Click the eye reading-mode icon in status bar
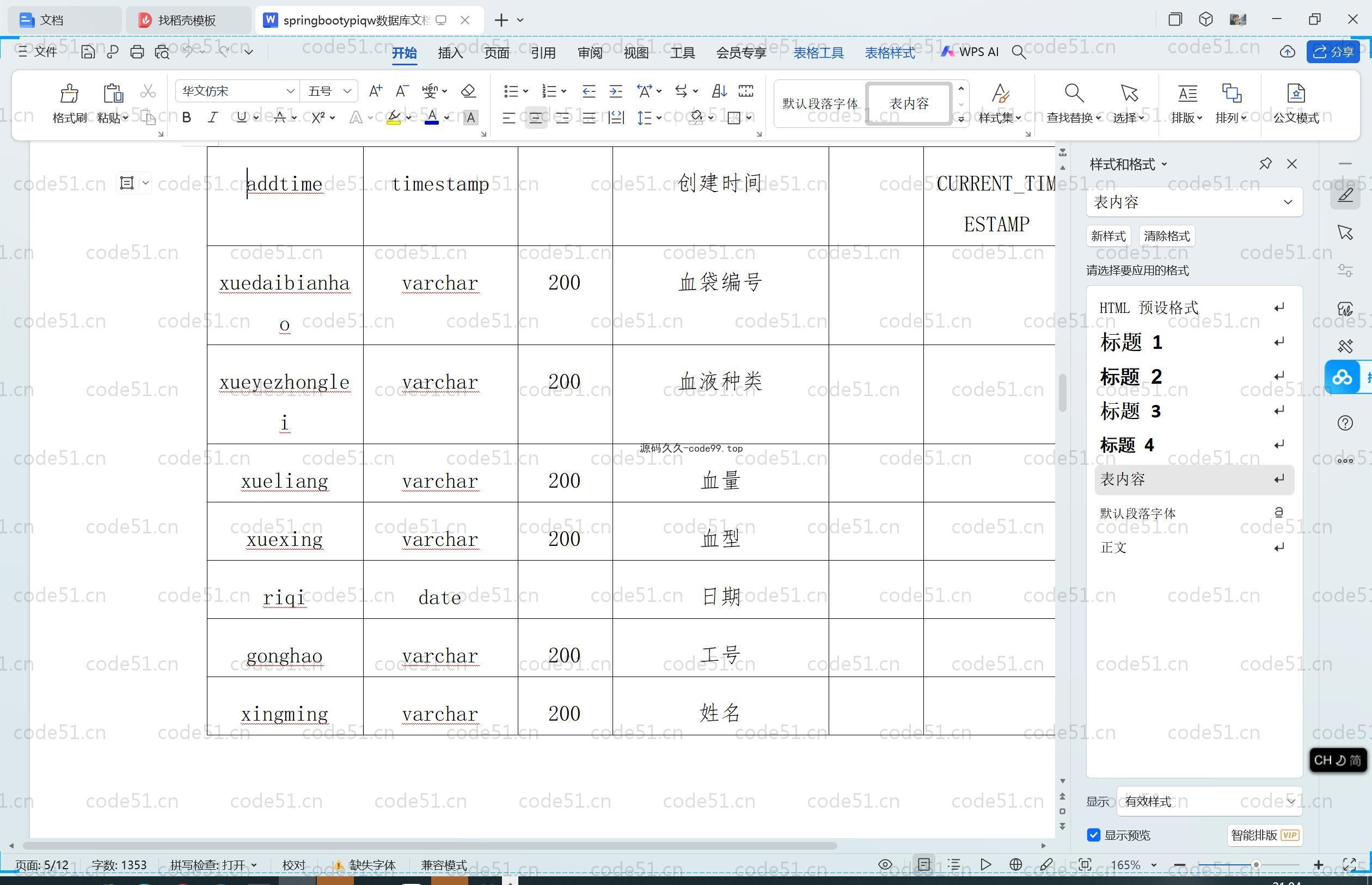The height and width of the screenshot is (885, 1372). [885, 865]
